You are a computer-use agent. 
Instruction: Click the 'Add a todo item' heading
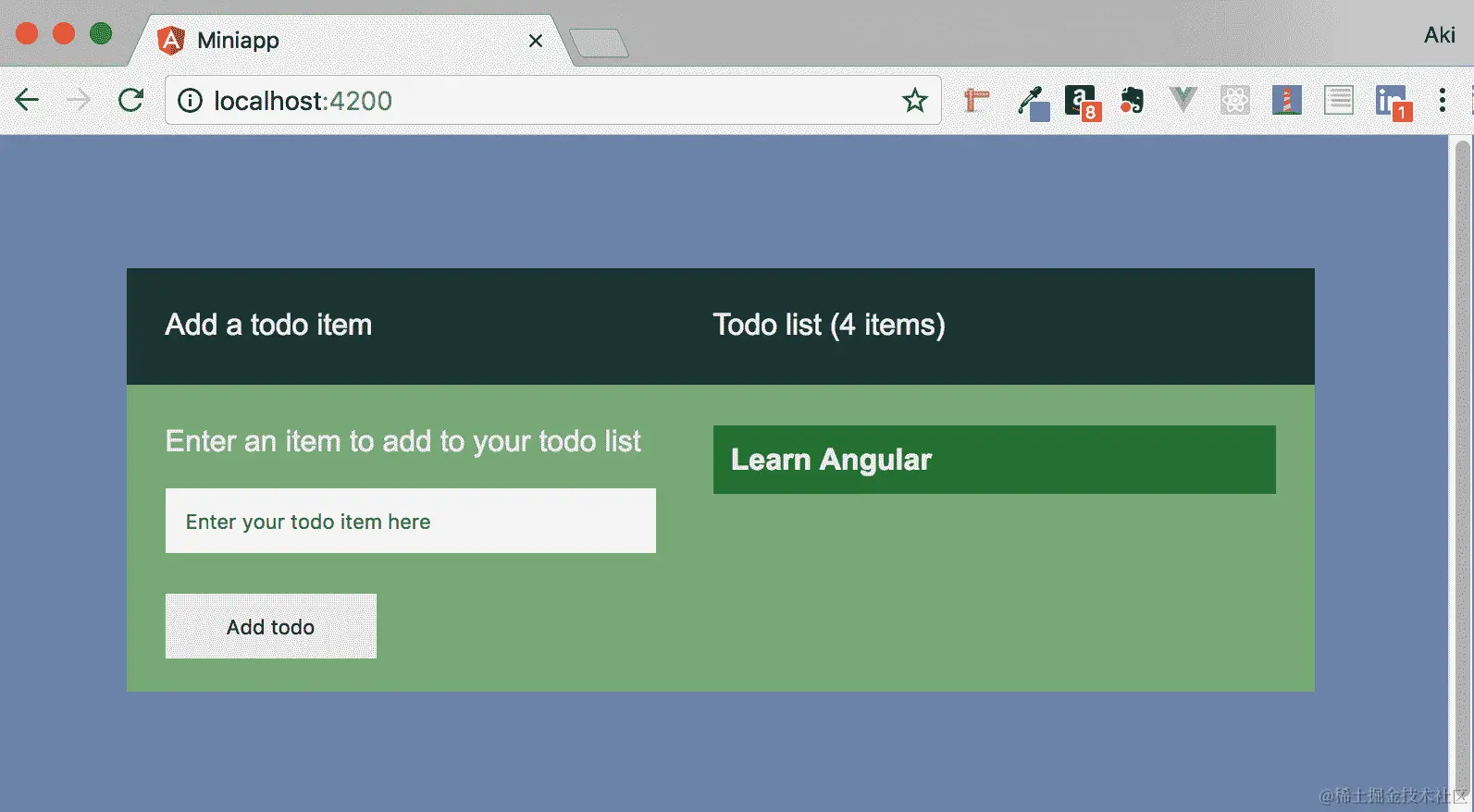pyautogui.click(x=268, y=325)
